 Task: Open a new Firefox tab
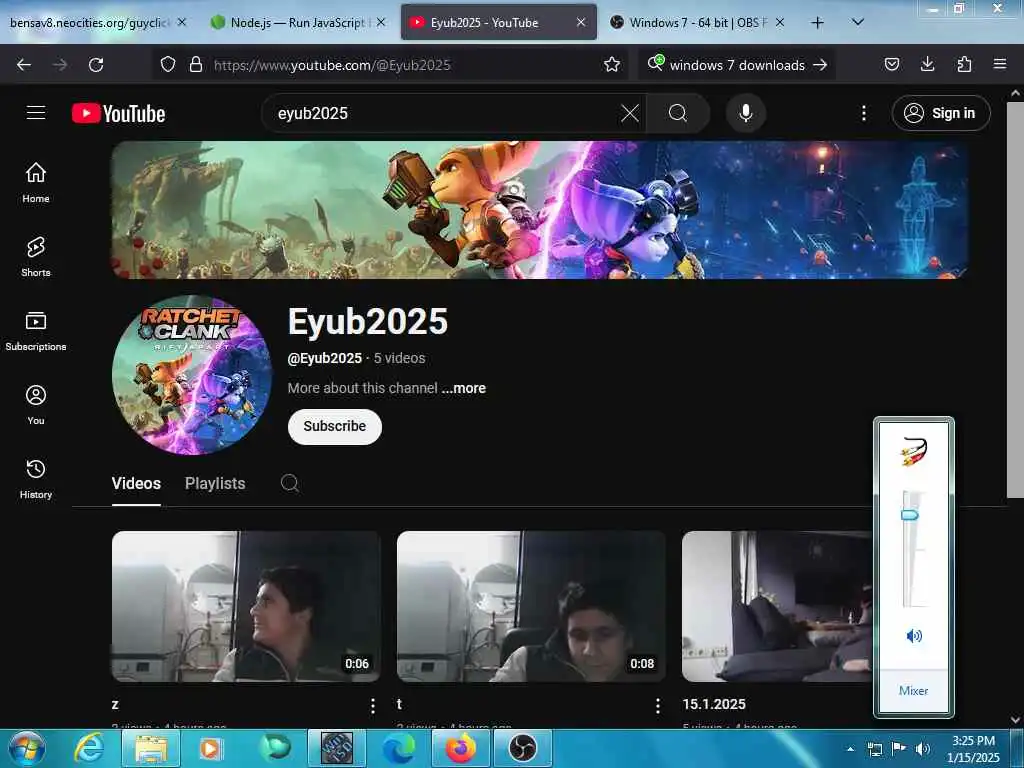(817, 23)
